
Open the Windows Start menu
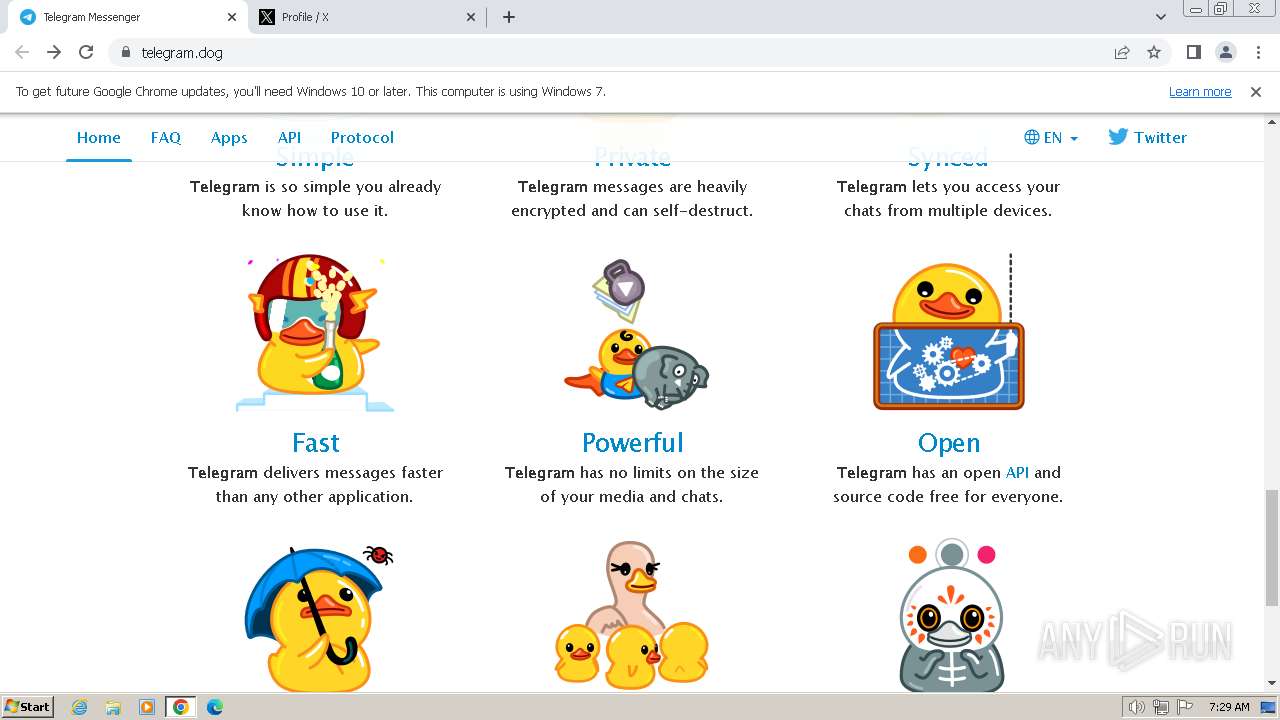(x=28, y=707)
